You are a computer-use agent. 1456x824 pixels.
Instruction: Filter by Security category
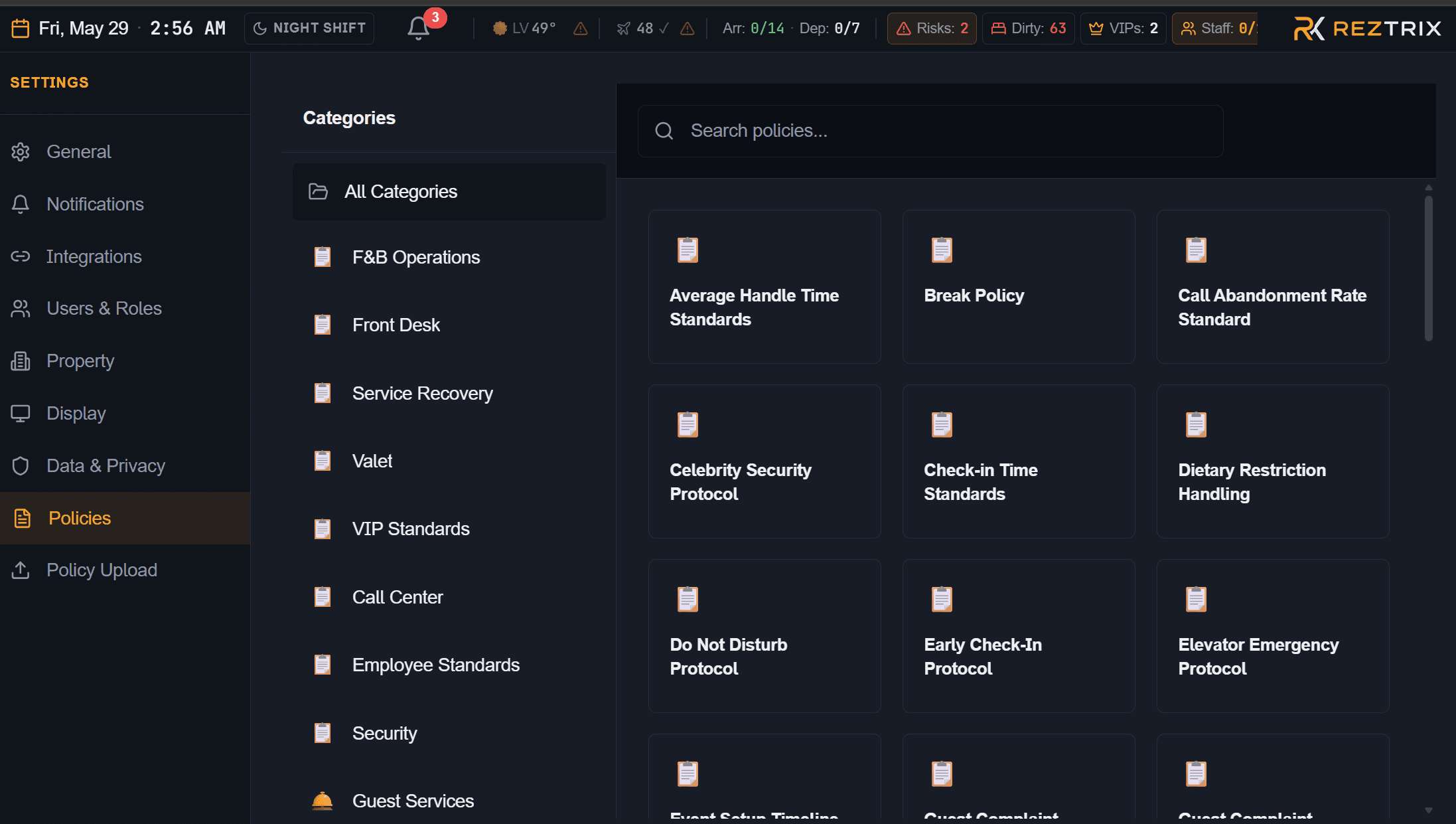[x=449, y=734]
